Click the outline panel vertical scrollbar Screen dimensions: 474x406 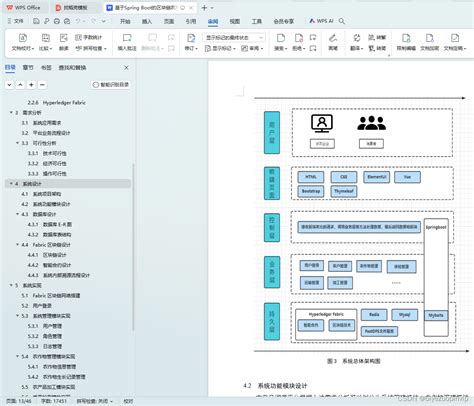[x=133, y=247]
